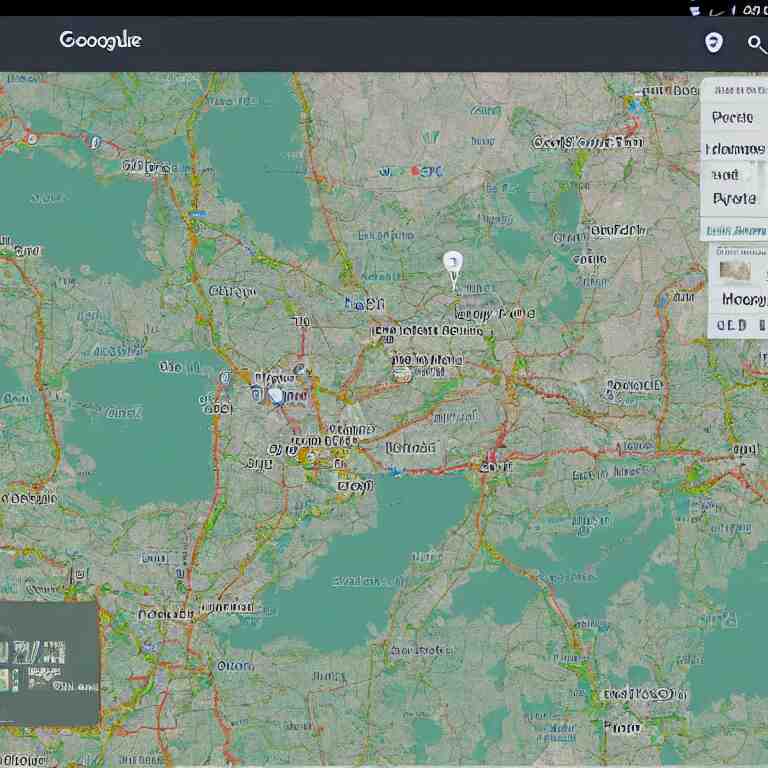Click the circular red marker at left edge
The height and width of the screenshot is (768, 768).
(x=31, y=138)
